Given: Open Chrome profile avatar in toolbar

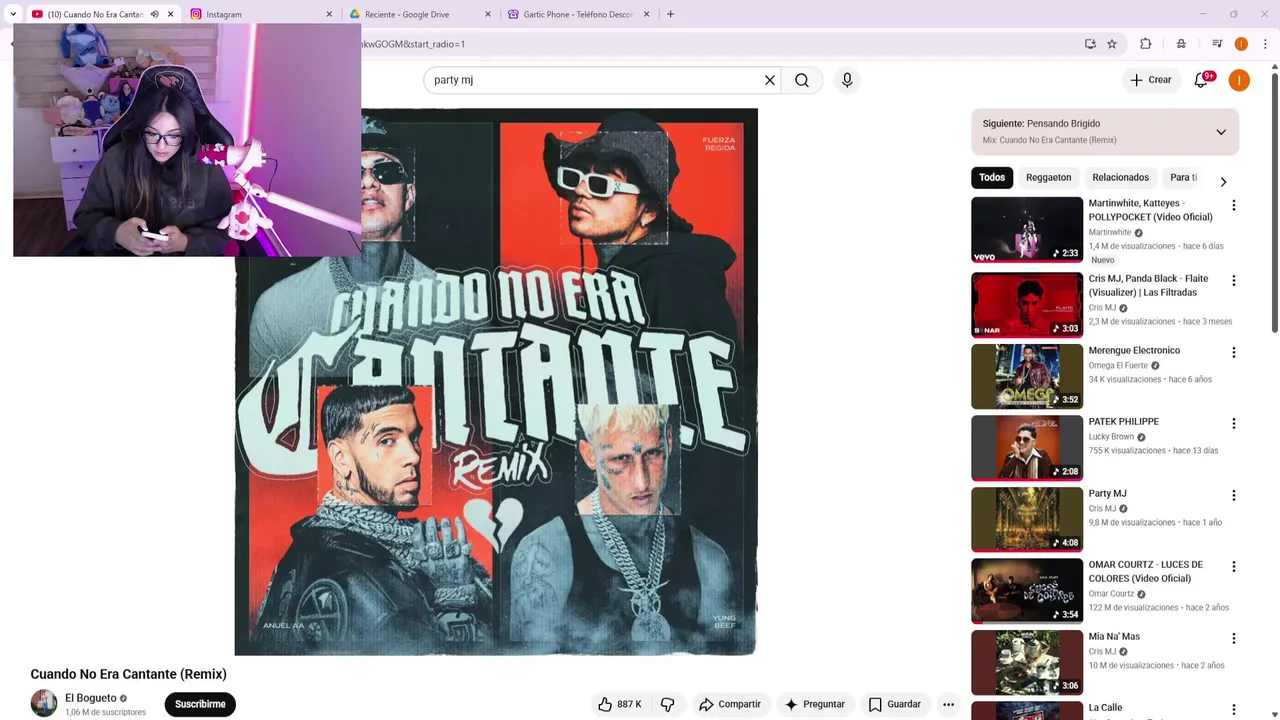Looking at the screenshot, I should pos(1241,44).
